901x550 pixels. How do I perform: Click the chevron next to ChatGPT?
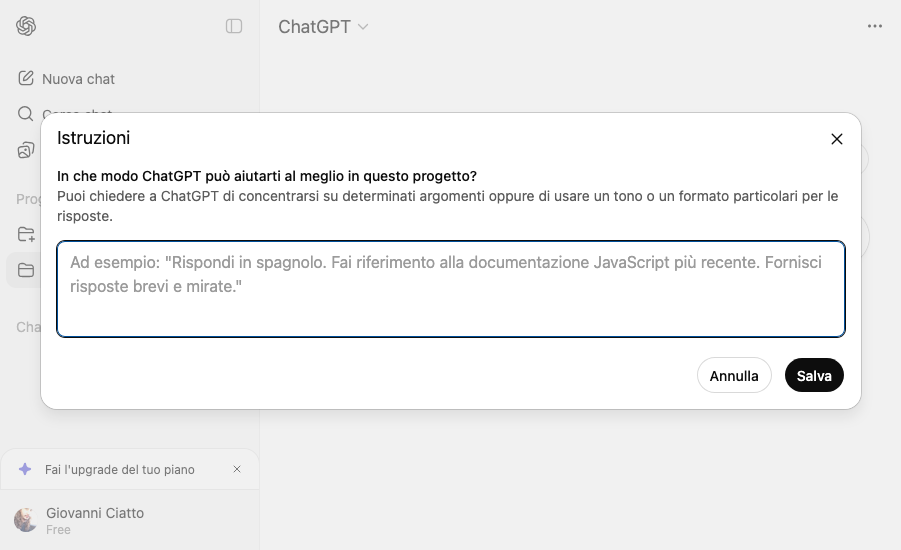point(363,27)
